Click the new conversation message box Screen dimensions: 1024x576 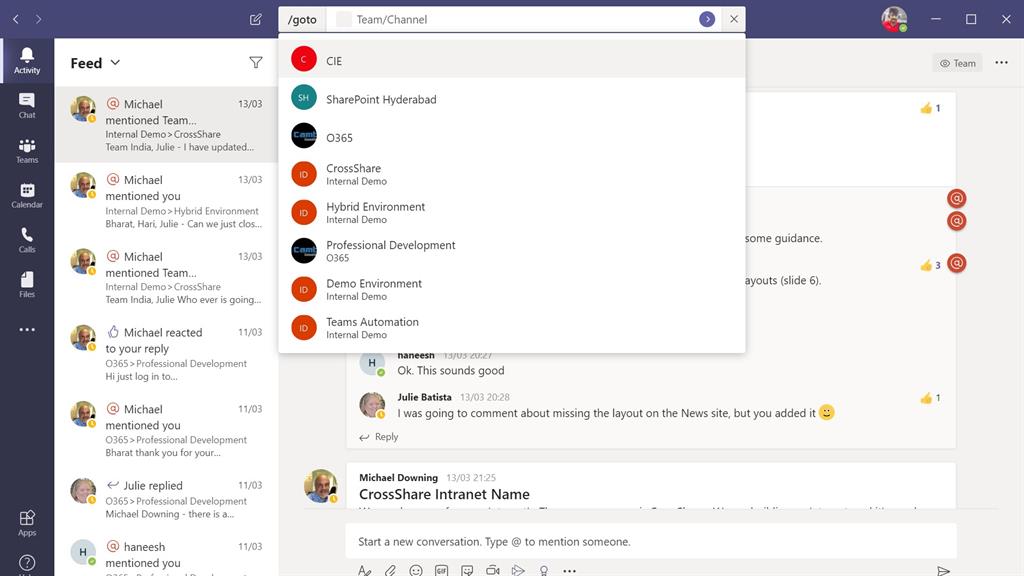(x=650, y=541)
